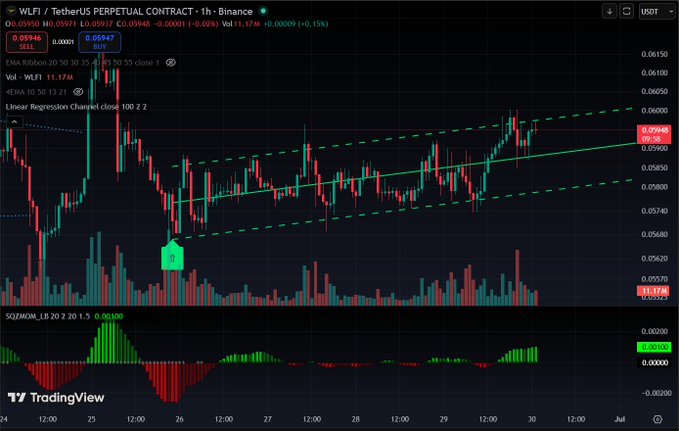Select the Vol · WLFI indicator legend

coord(39,77)
